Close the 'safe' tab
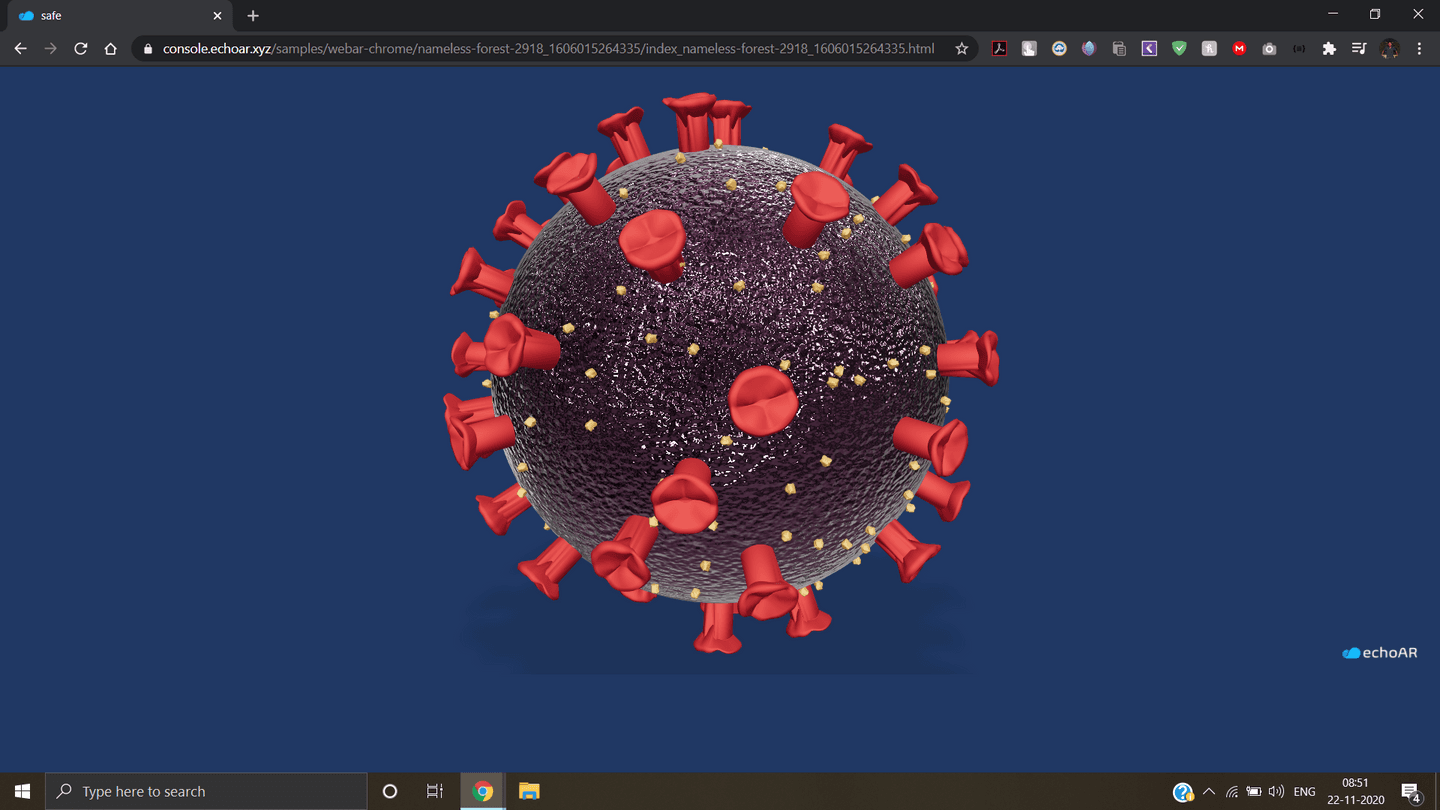Screen dimensions: 1440x810 click(217, 16)
